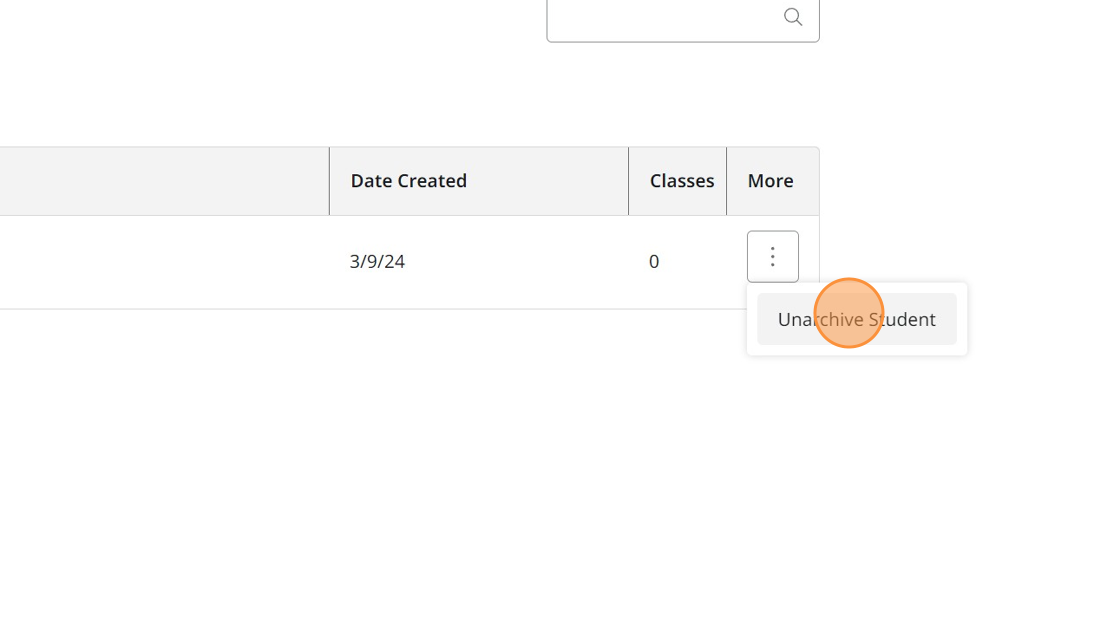1120x625 pixels.
Task: Select Unarchive Student from the popup menu
Action: pos(856,320)
